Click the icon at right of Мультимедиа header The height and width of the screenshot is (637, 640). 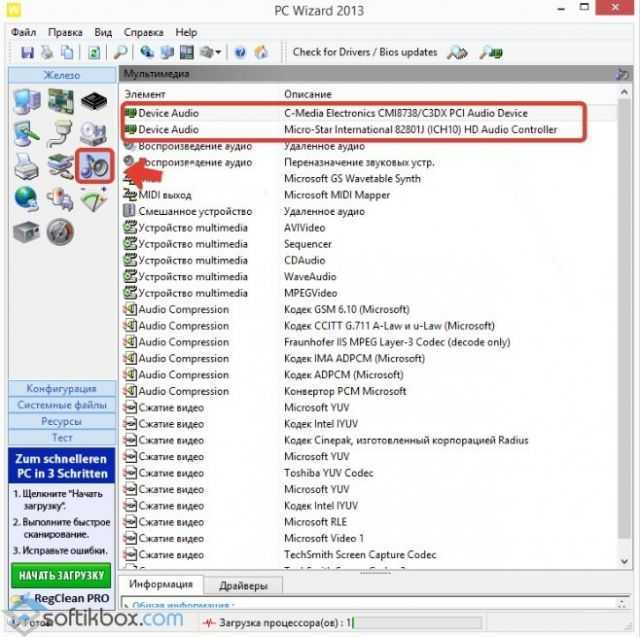click(622, 74)
